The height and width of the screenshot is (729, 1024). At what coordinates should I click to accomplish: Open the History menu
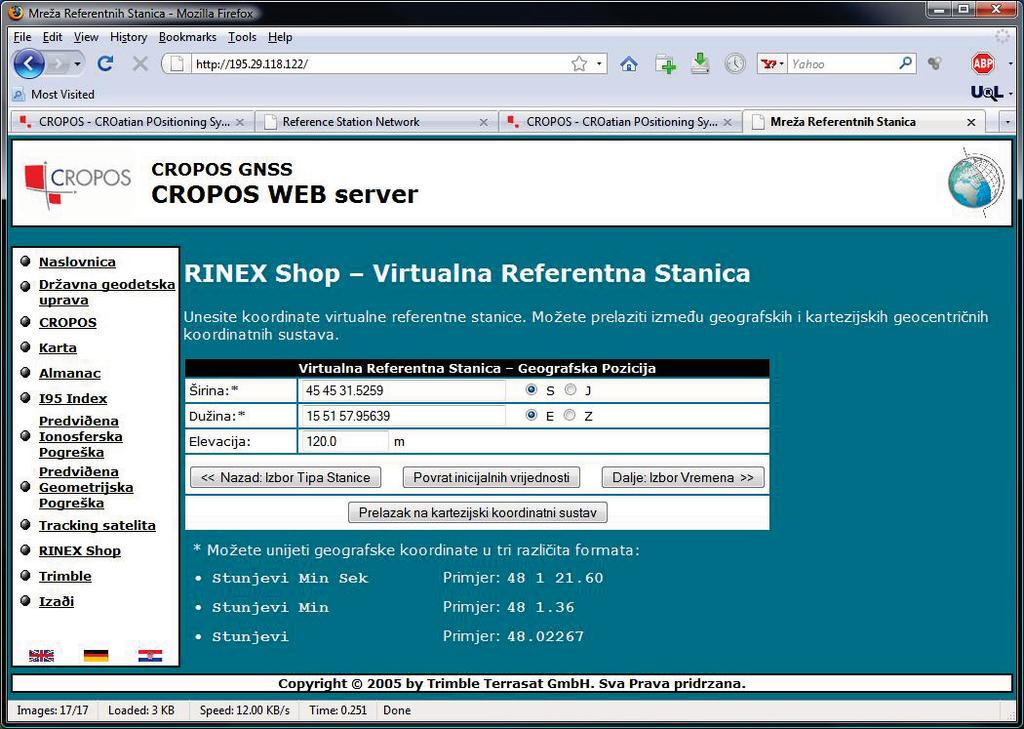pos(129,37)
